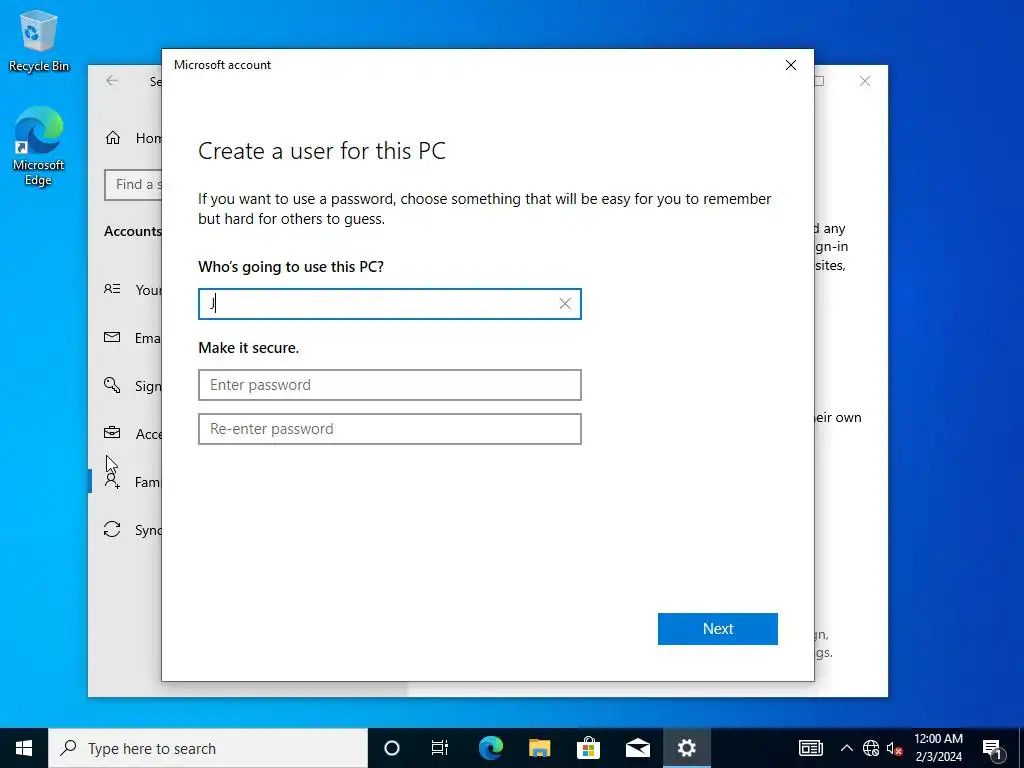1024x768 pixels.
Task: Open File Explorer from the taskbar
Action: [x=539, y=748]
